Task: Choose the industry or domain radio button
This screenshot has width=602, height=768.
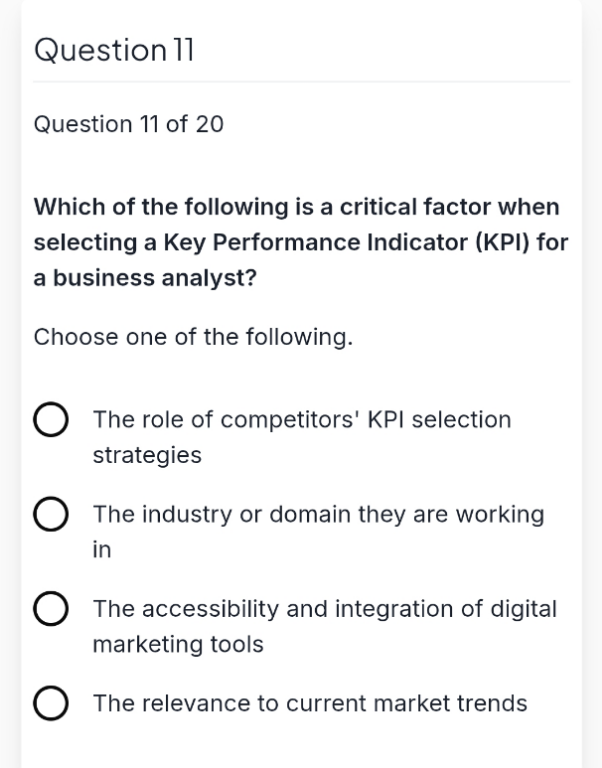Action: click(x=50, y=514)
